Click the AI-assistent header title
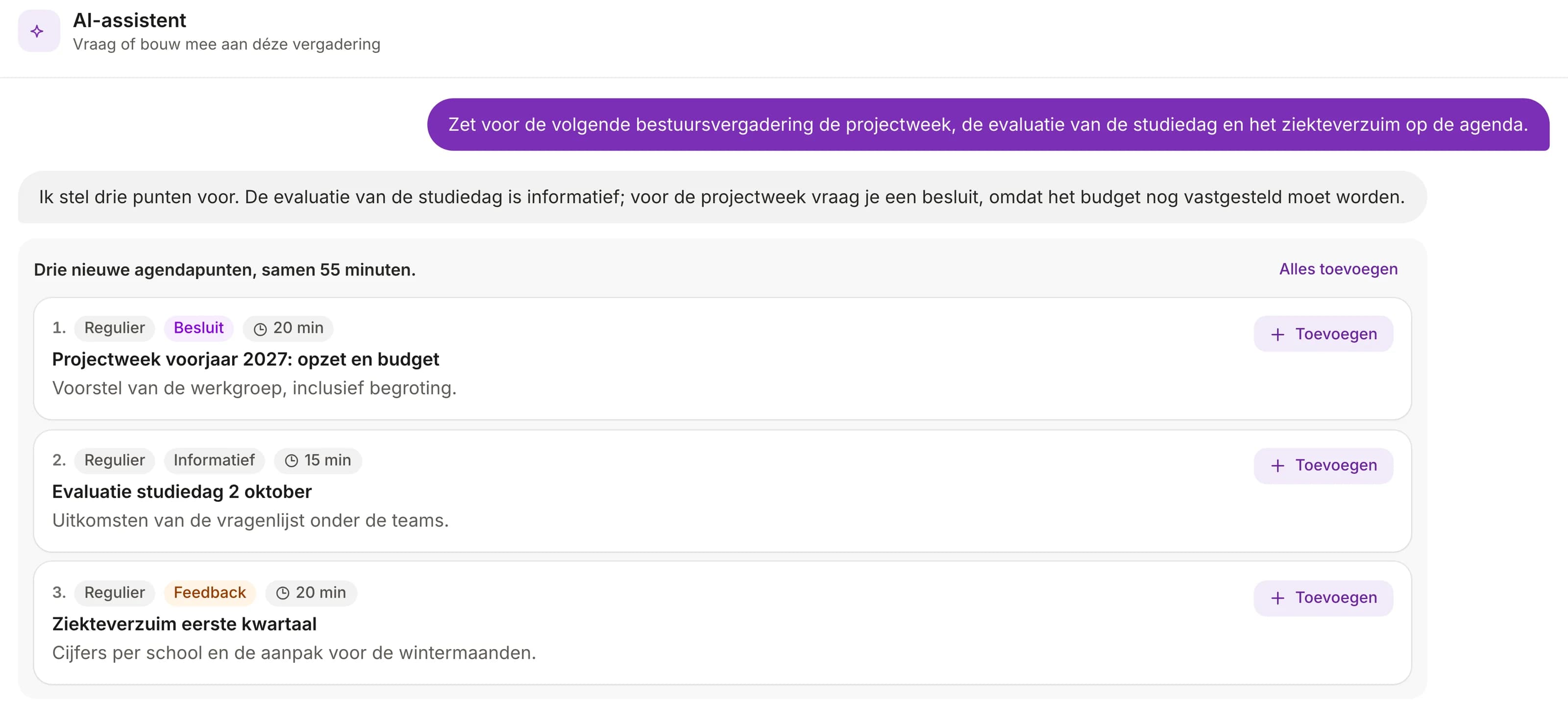 click(129, 21)
